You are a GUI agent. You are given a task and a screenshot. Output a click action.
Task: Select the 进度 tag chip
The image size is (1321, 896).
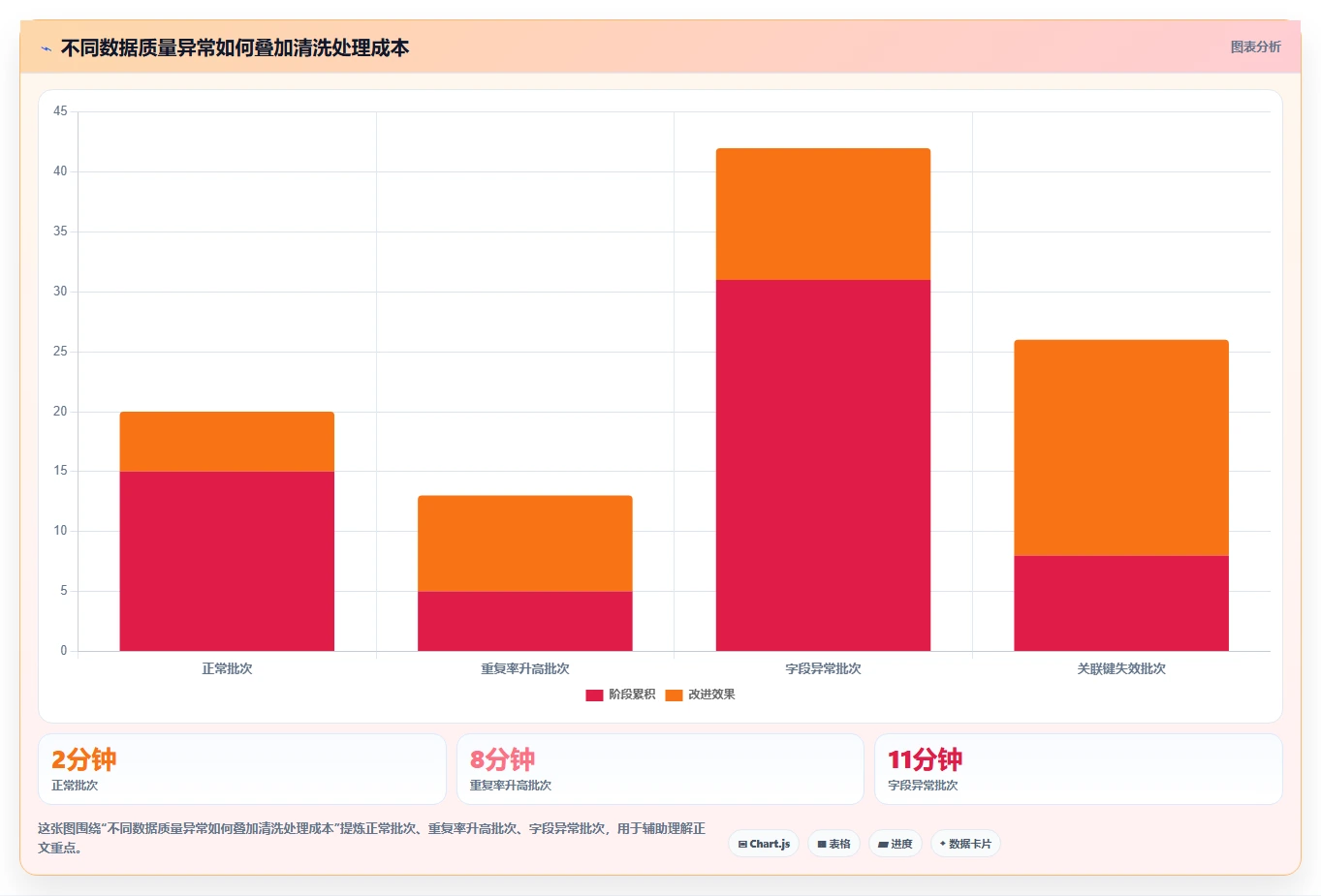[x=896, y=844]
